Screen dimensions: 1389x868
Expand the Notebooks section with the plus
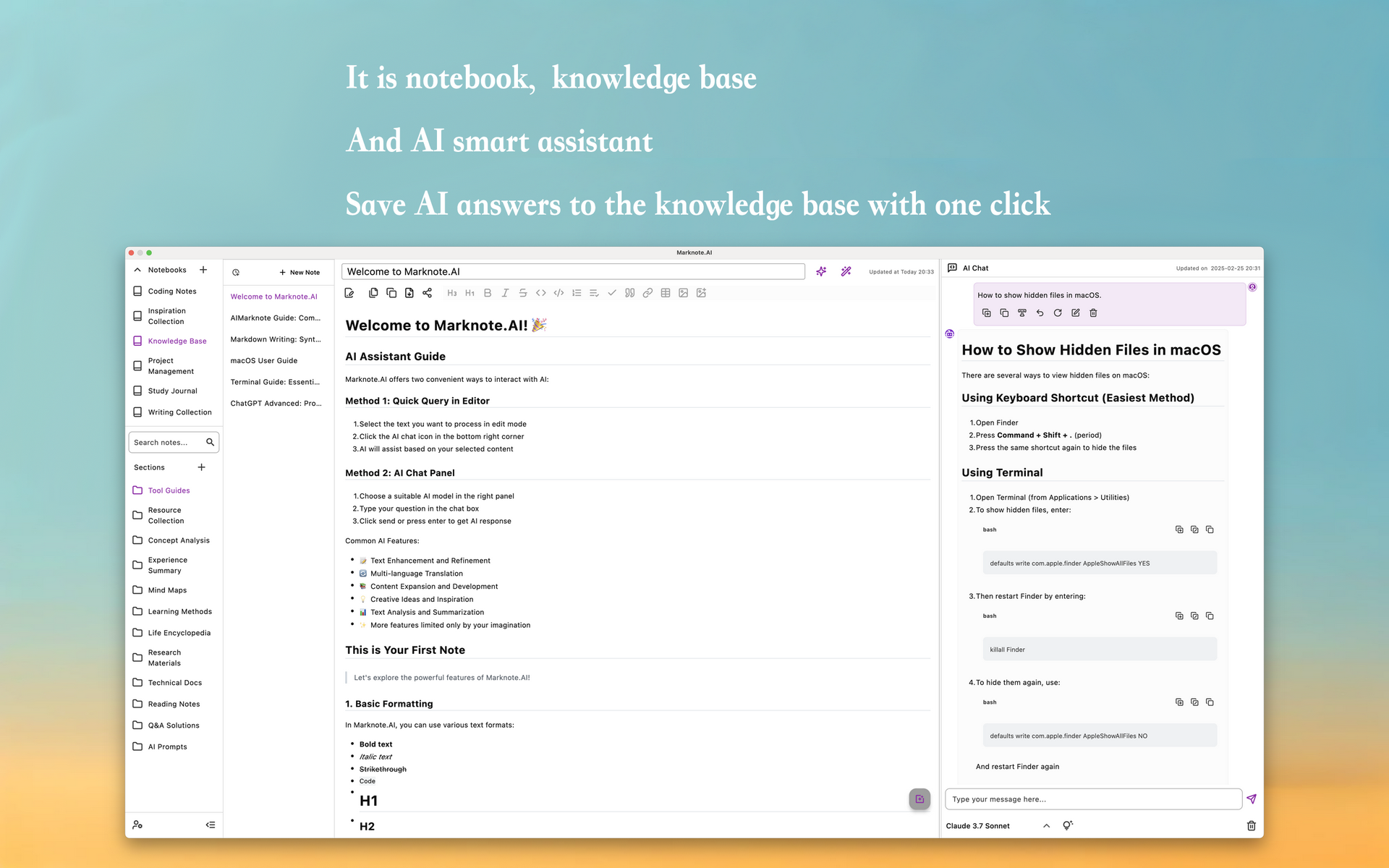(203, 270)
